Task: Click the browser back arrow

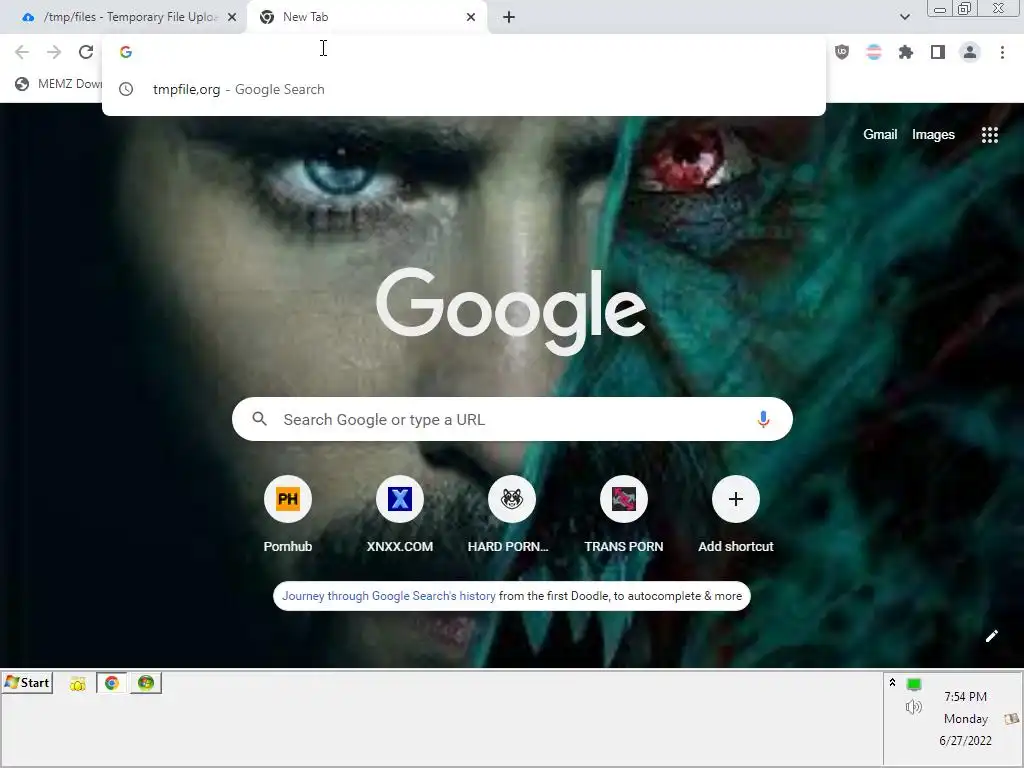Action: pos(22,52)
